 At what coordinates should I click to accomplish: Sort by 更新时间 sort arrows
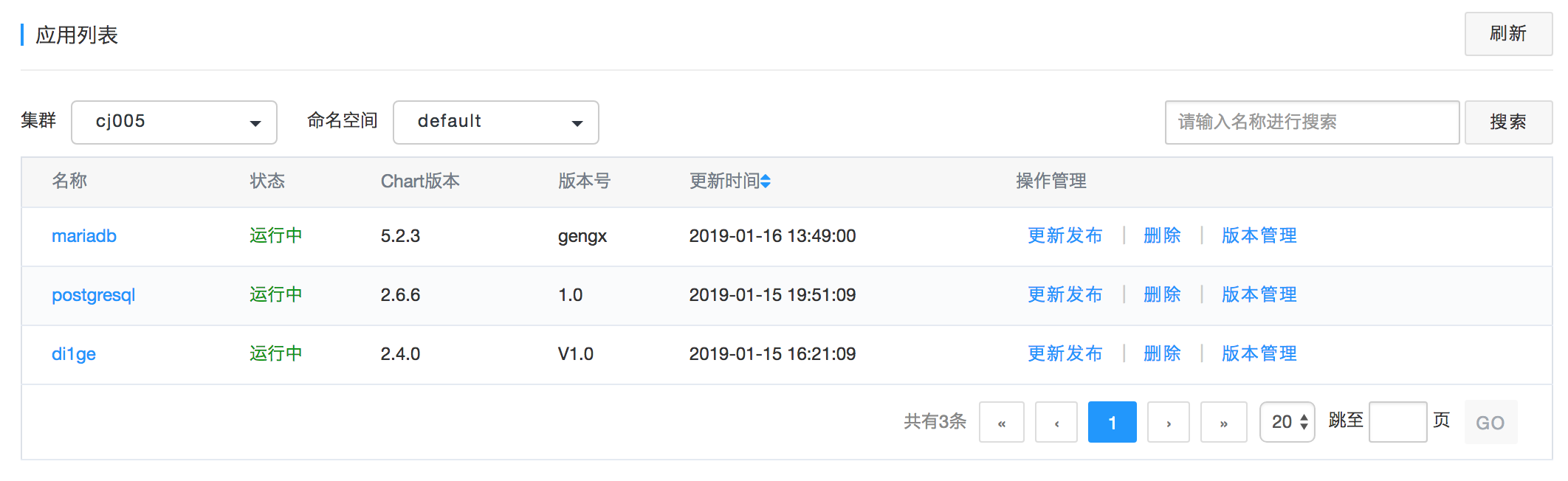pyautogui.click(x=766, y=181)
